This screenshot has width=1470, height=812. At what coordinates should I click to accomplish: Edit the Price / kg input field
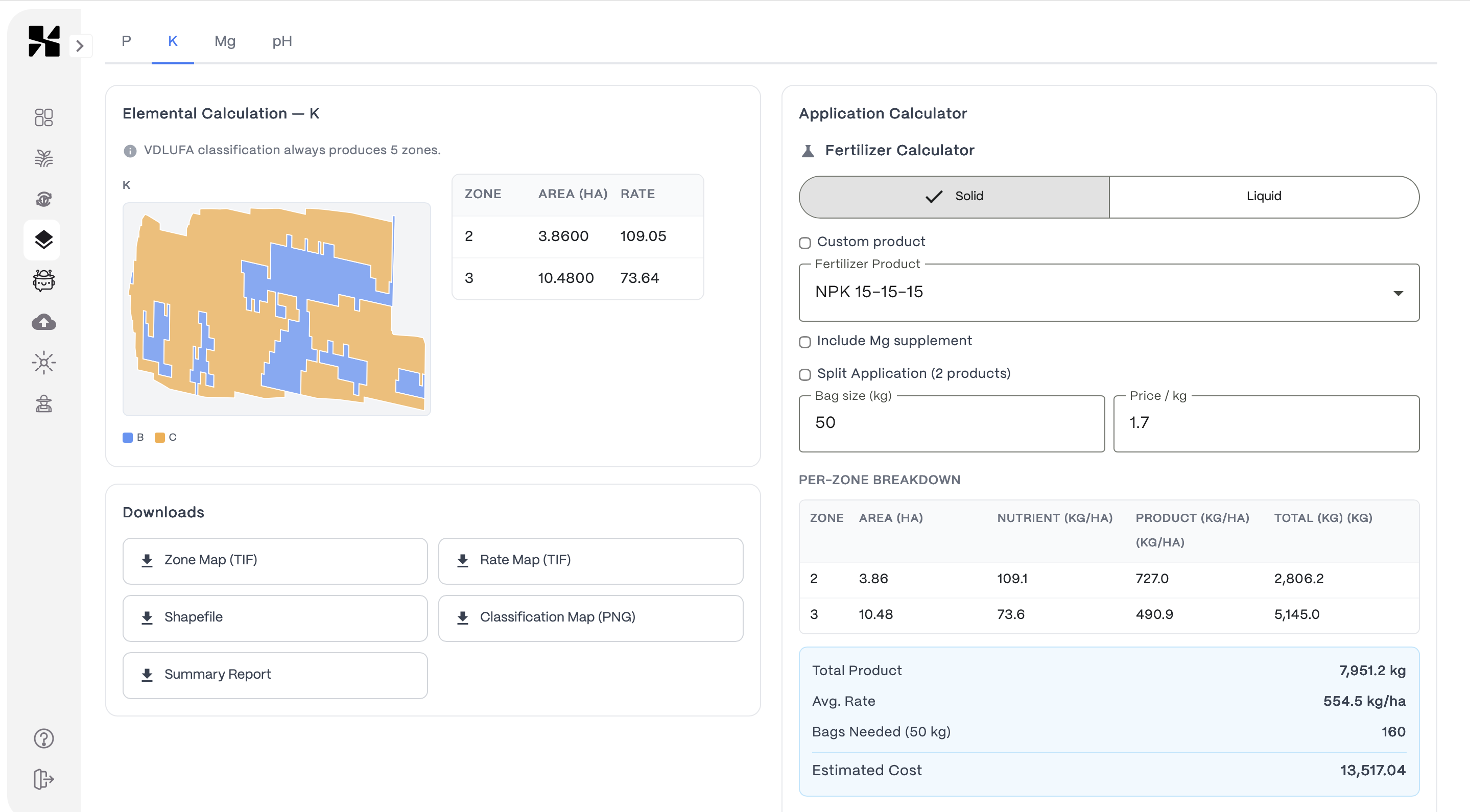pos(1266,423)
